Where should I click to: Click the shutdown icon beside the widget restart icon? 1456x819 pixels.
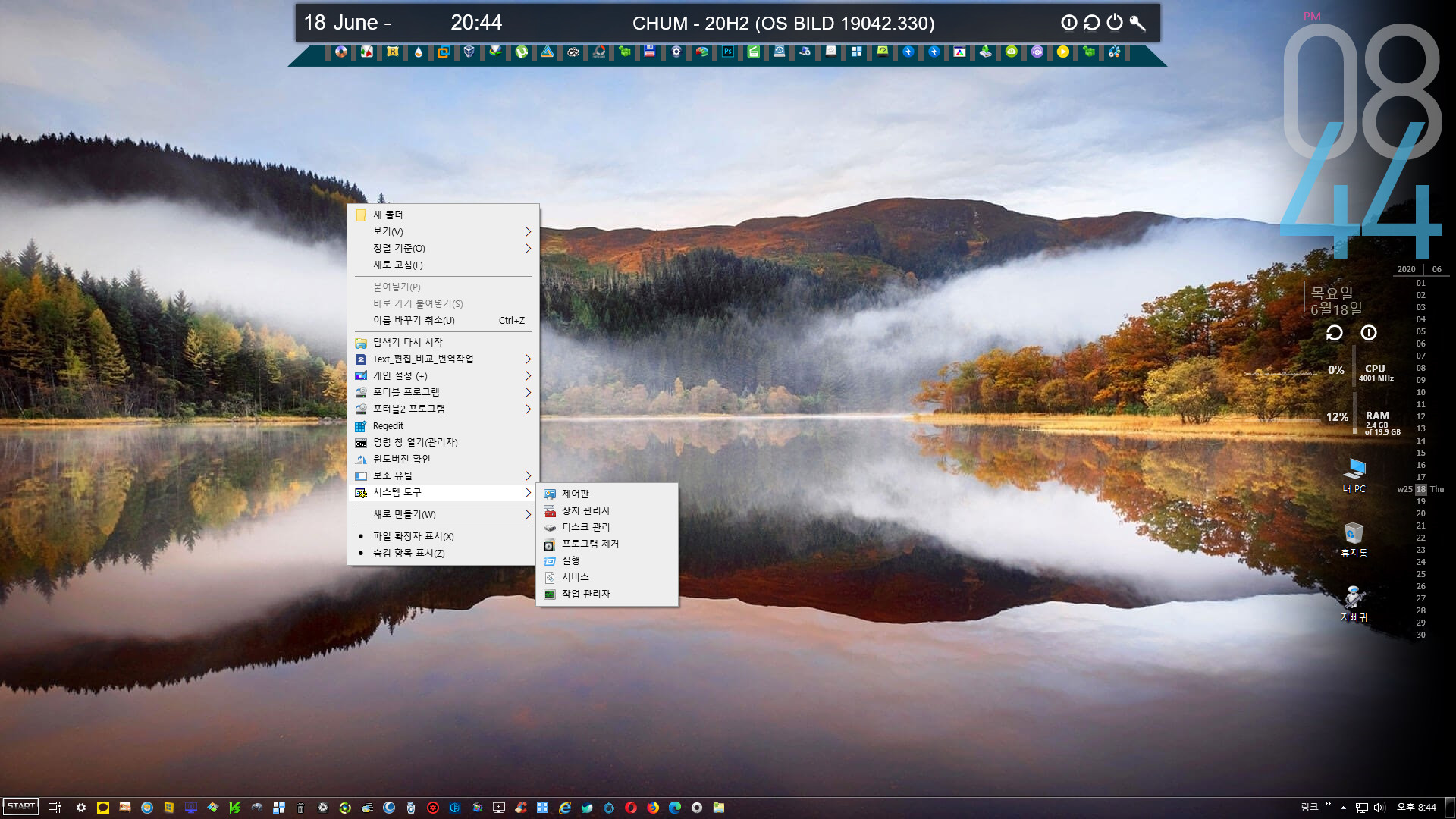tap(1369, 333)
